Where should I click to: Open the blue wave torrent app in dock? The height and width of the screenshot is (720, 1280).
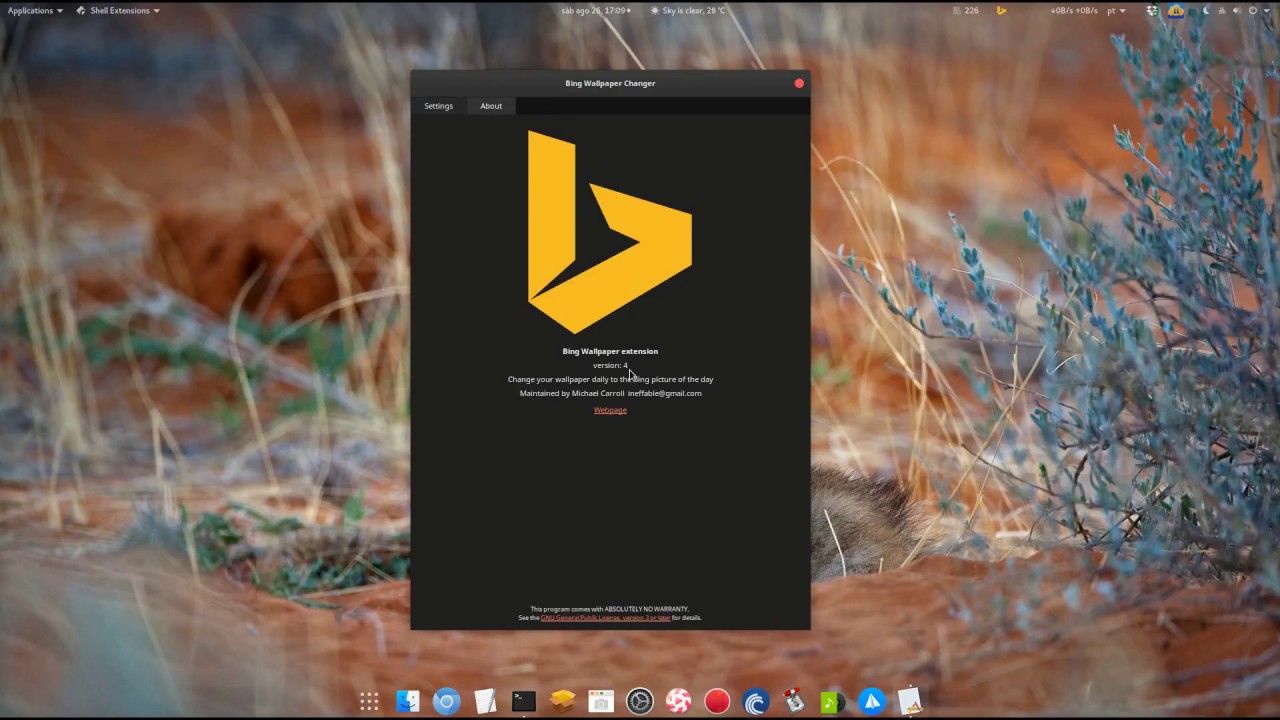[755, 702]
